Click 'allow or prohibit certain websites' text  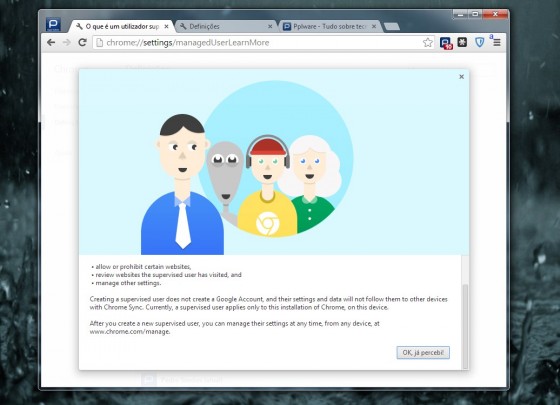tap(143, 266)
